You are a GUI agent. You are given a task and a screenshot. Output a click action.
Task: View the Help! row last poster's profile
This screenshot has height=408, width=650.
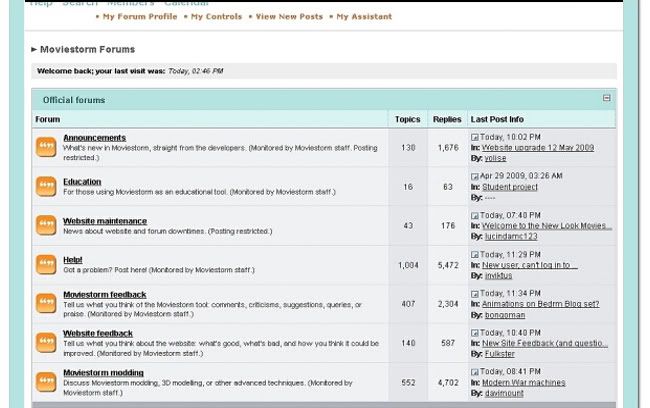pos(498,276)
